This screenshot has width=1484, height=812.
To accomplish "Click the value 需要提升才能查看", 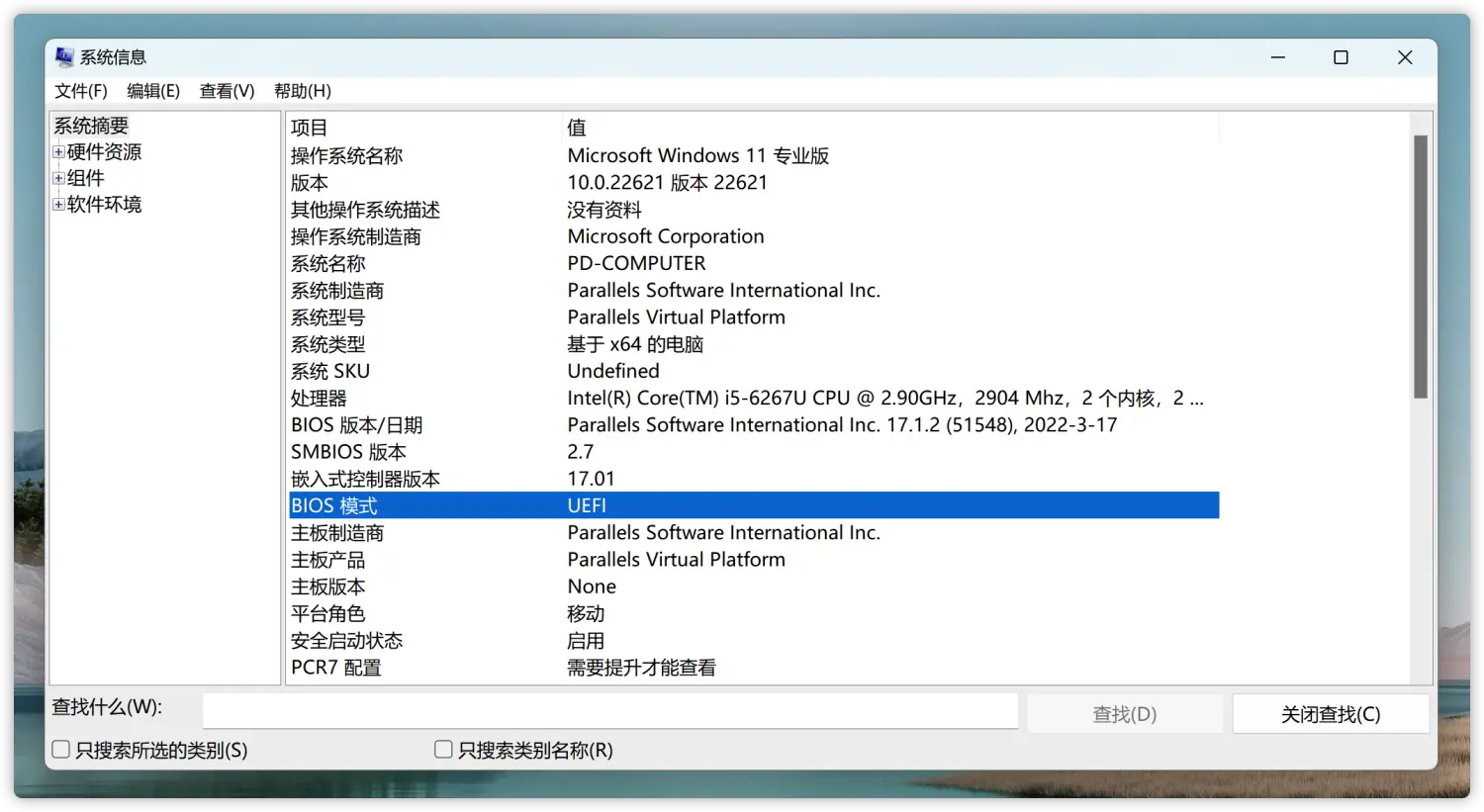I will click(641, 668).
